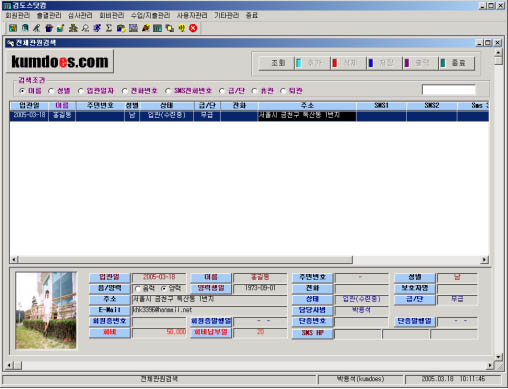Select the 휴관 search radio button

click(254, 91)
